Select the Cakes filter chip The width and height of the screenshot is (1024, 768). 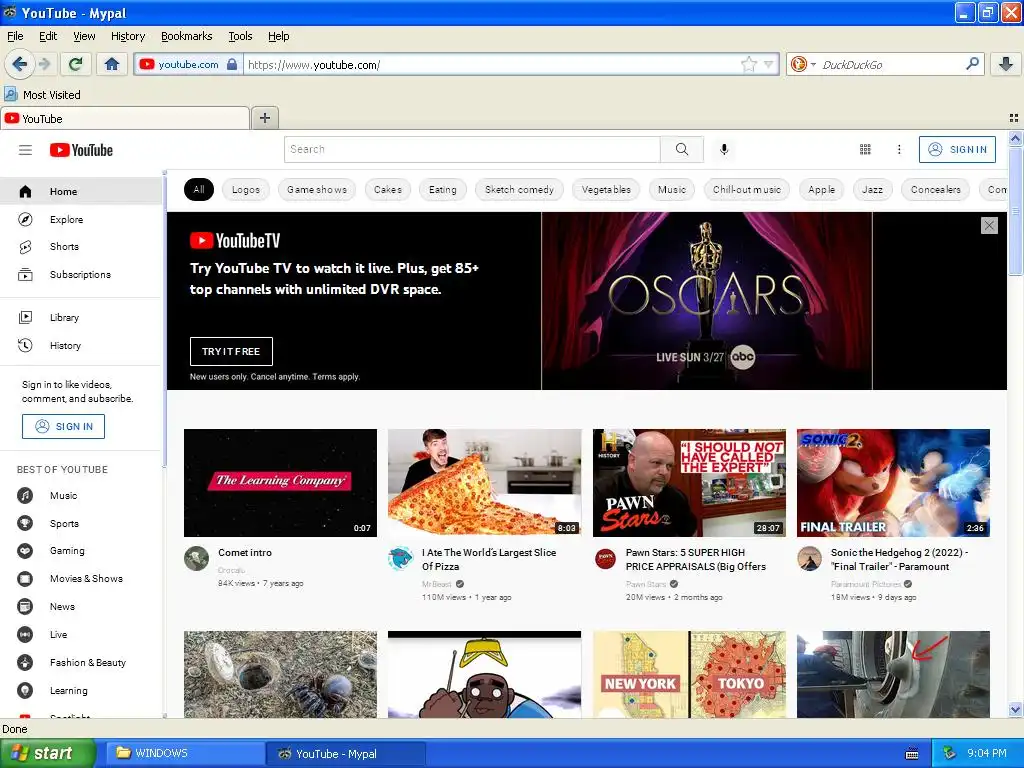388,189
